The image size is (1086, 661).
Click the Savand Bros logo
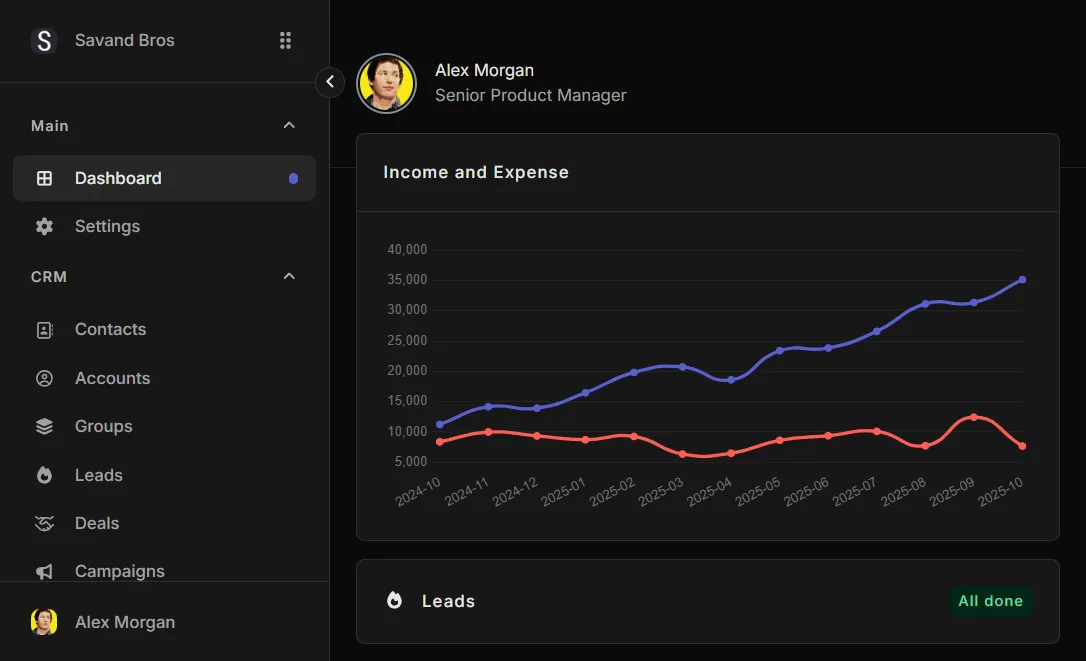(44, 41)
